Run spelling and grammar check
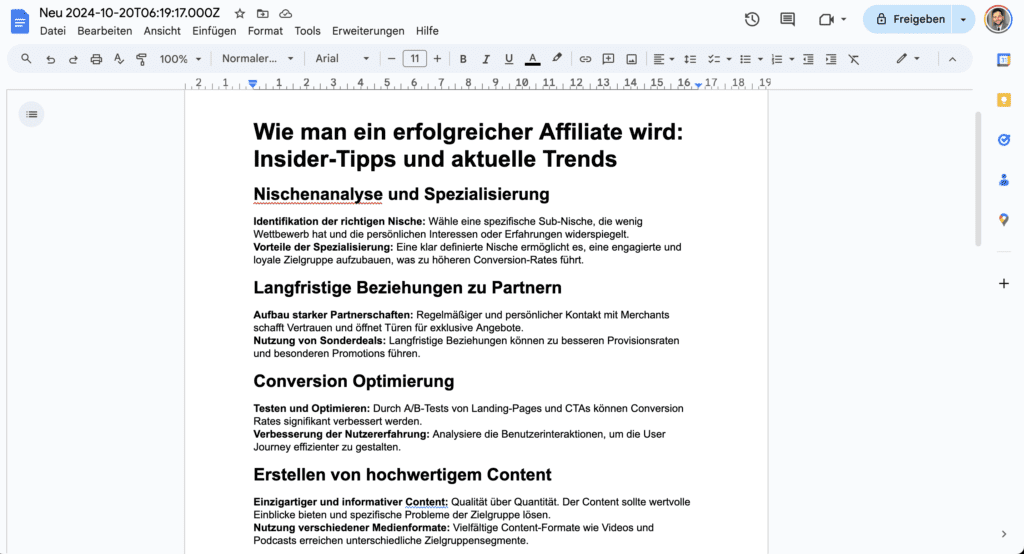The image size is (1024, 554). point(119,59)
